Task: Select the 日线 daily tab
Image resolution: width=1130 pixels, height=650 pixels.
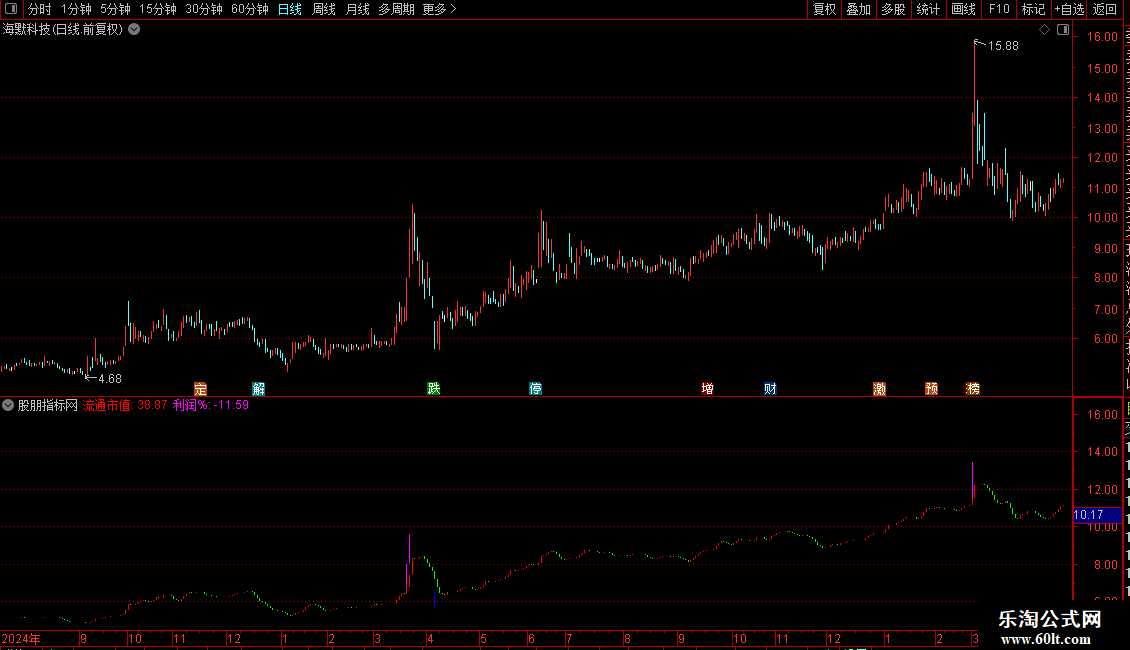Action: pyautogui.click(x=290, y=9)
